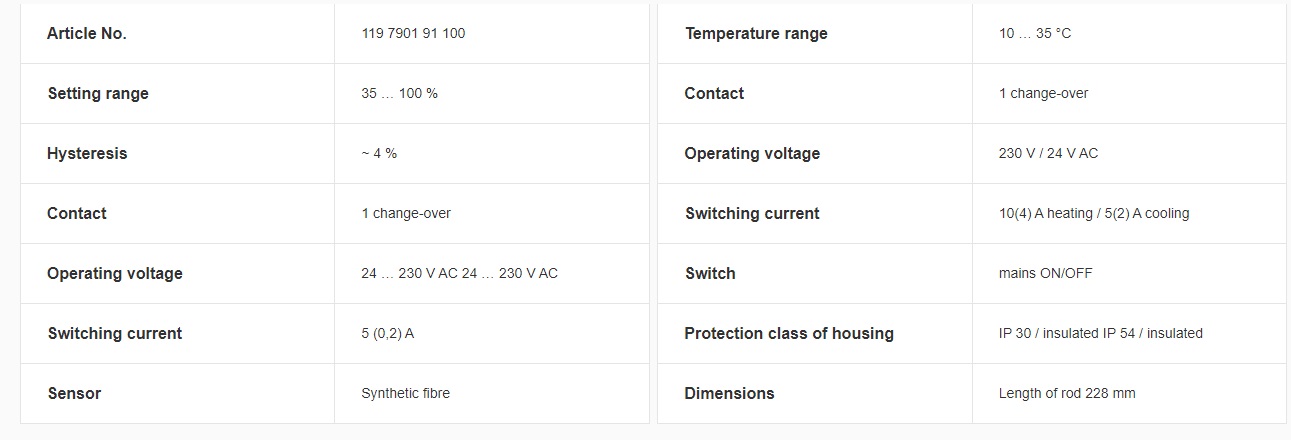Select 10(4) A heating / 5(2) A cooling
The image size is (1291, 440).
[x=1094, y=213]
